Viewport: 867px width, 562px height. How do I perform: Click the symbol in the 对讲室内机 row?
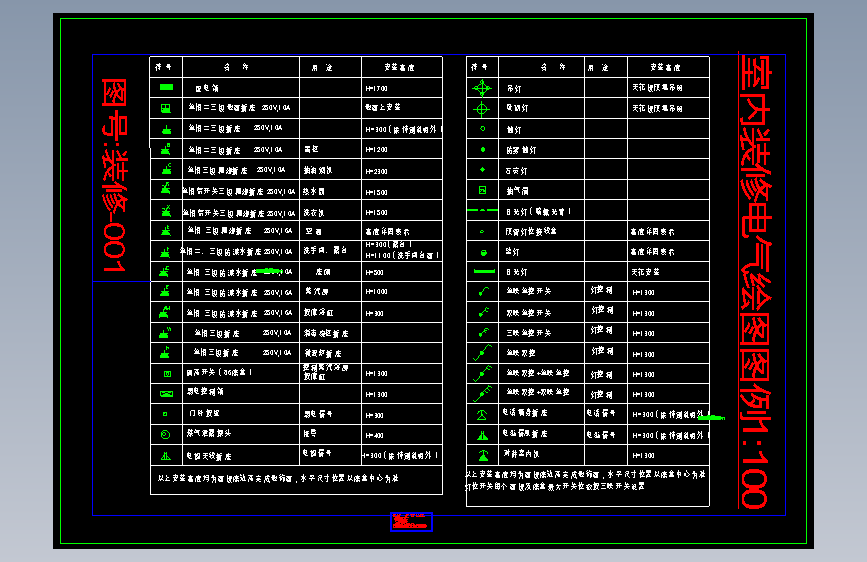(x=483, y=455)
